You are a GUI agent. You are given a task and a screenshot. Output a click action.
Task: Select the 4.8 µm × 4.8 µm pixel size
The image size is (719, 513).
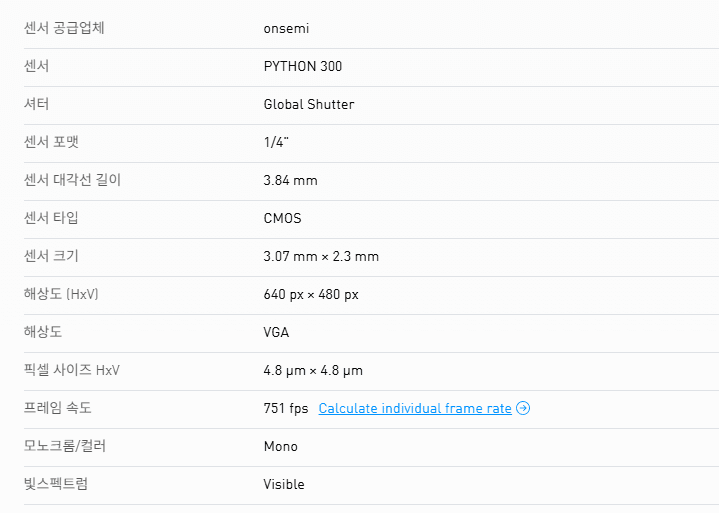tap(313, 370)
